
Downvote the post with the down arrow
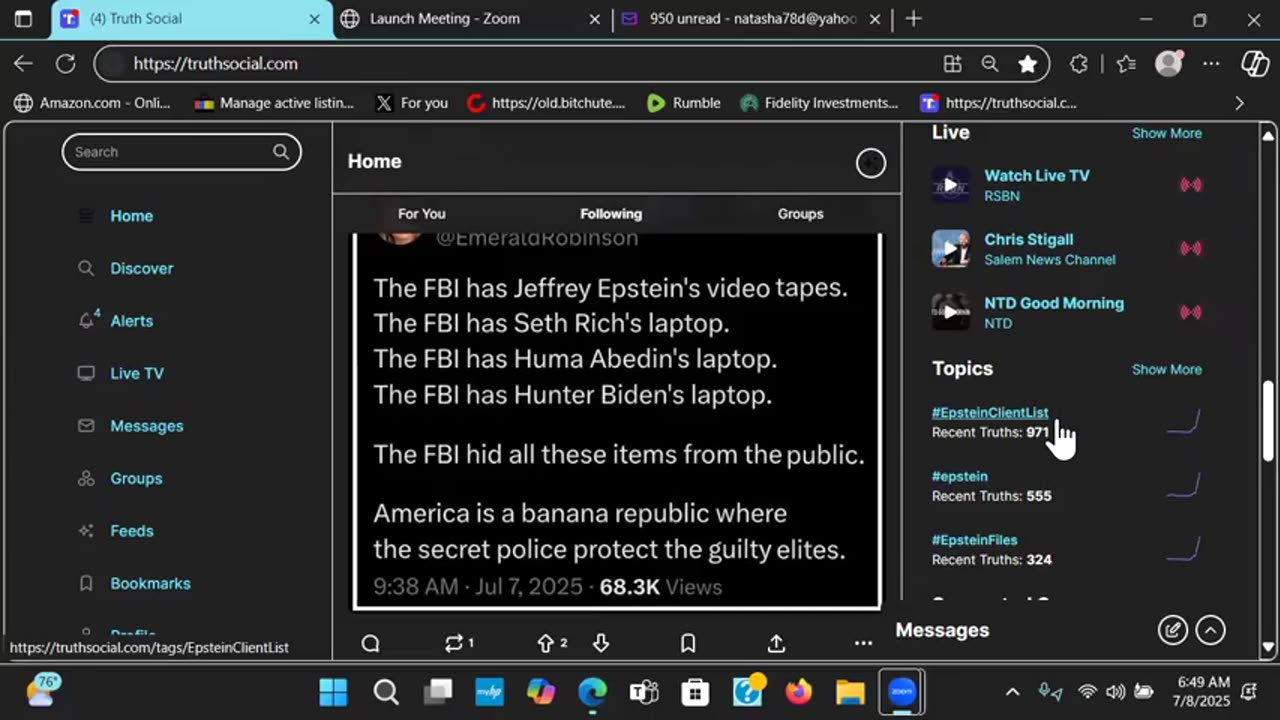(x=601, y=643)
